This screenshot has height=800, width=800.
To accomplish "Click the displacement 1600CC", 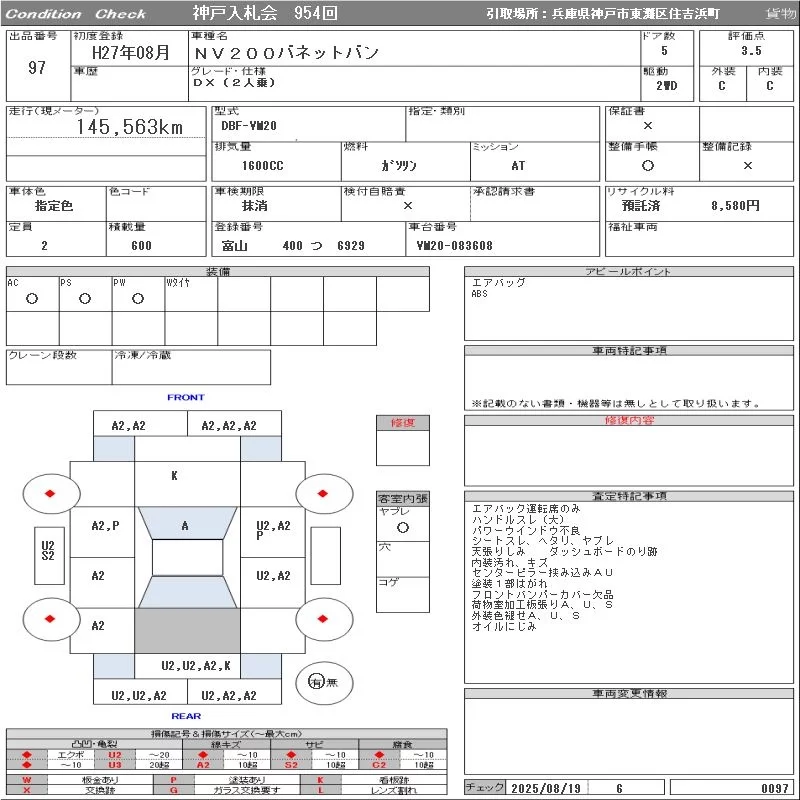I will coord(262,165).
